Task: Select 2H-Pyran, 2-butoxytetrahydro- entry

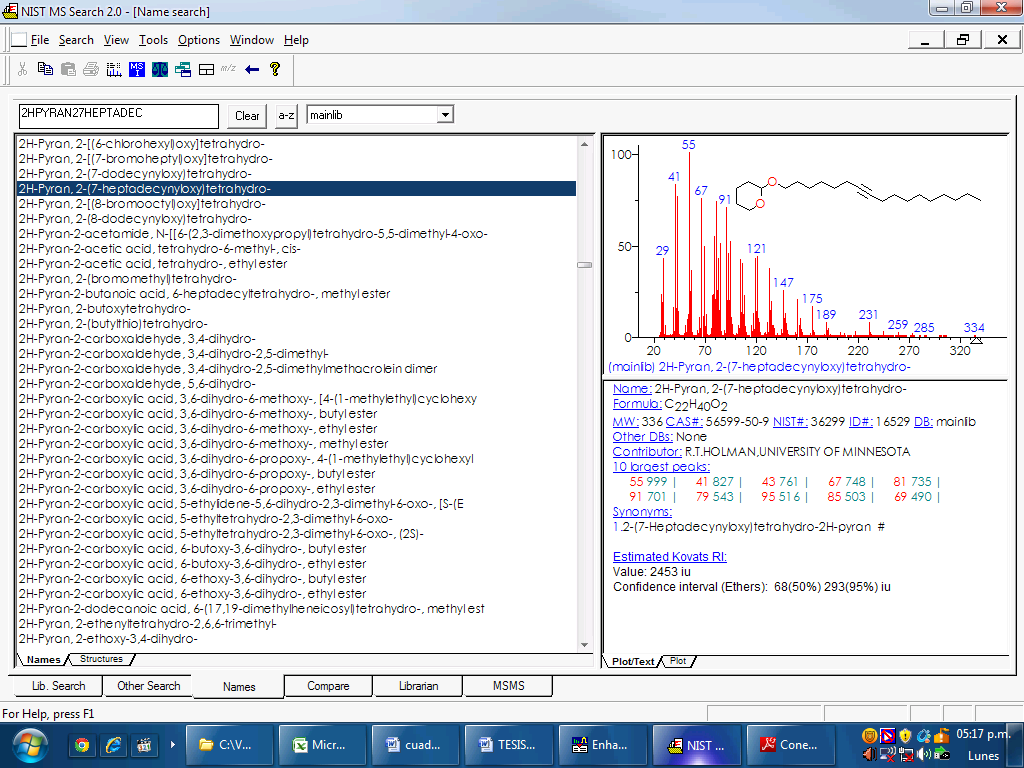Action: (296, 309)
